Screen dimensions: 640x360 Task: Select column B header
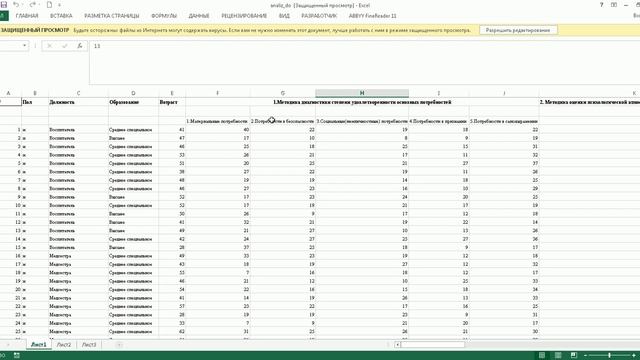coord(35,93)
